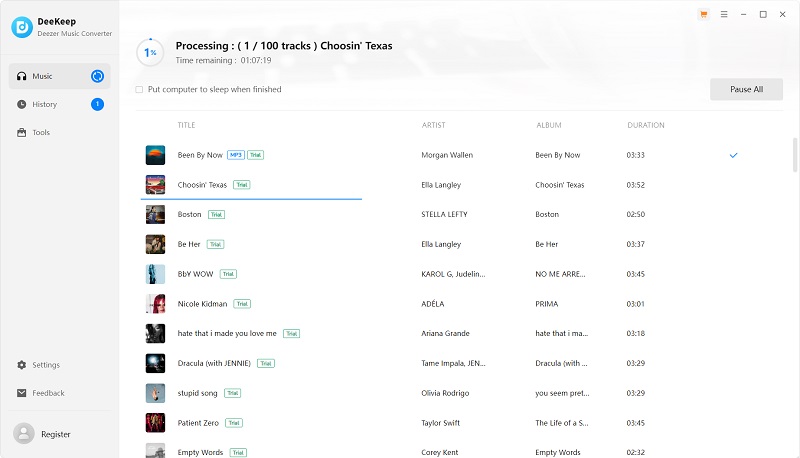Click the Music headphones icon
800x458 pixels.
click(21, 76)
